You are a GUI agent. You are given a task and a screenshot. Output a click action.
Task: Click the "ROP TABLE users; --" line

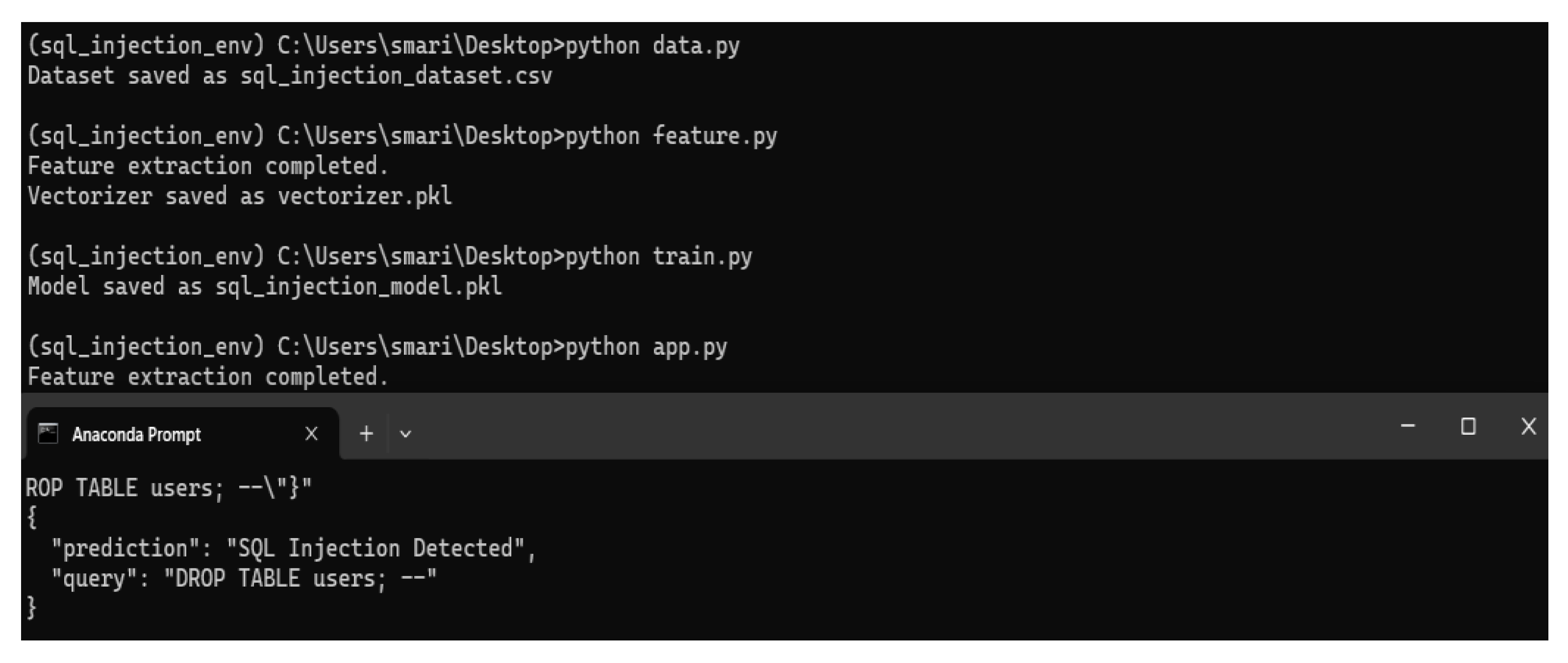click(x=168, y=488)
